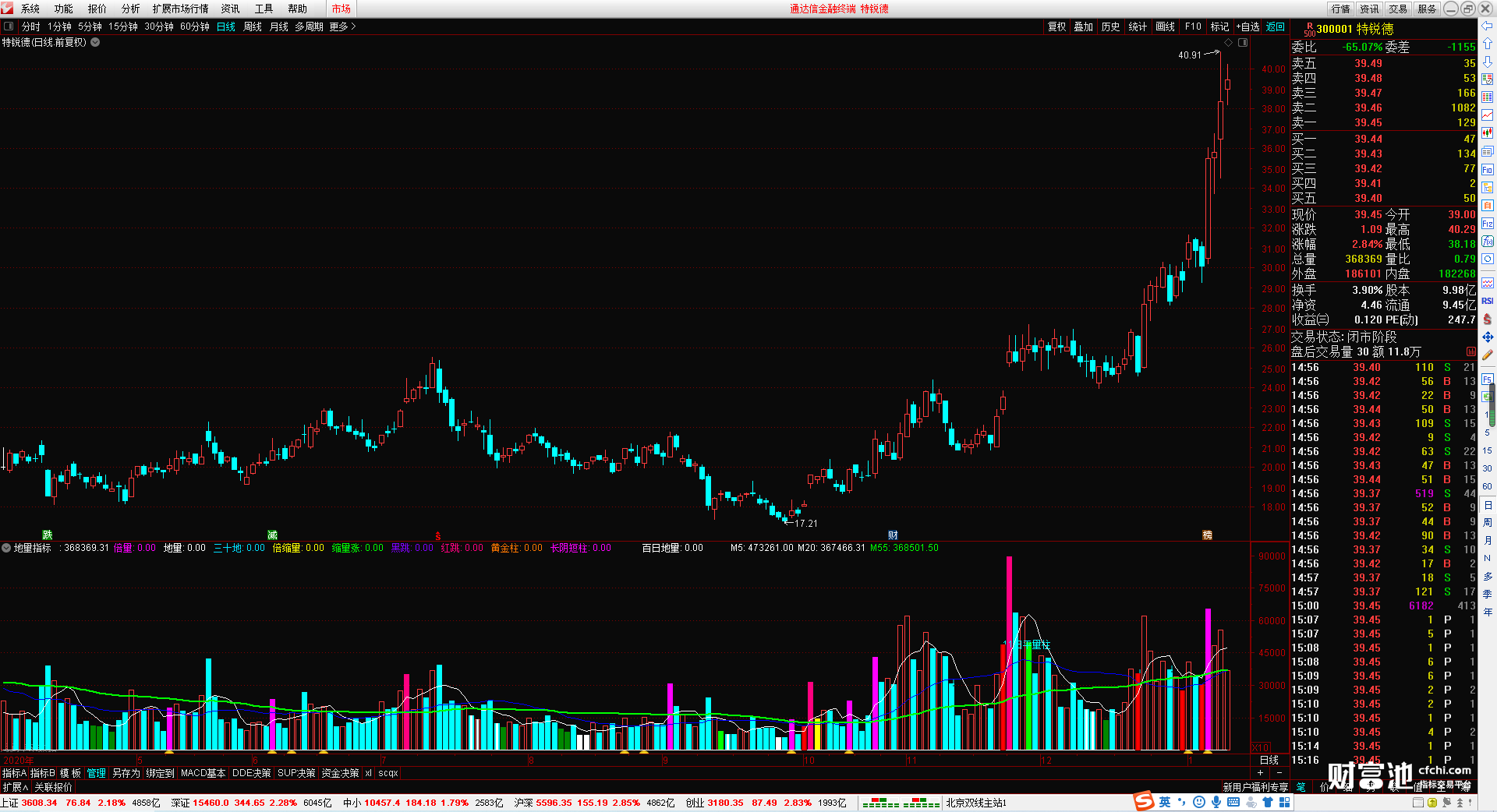
Task: Click the 关联报价 bottom tab
Action: coord(53,787)
